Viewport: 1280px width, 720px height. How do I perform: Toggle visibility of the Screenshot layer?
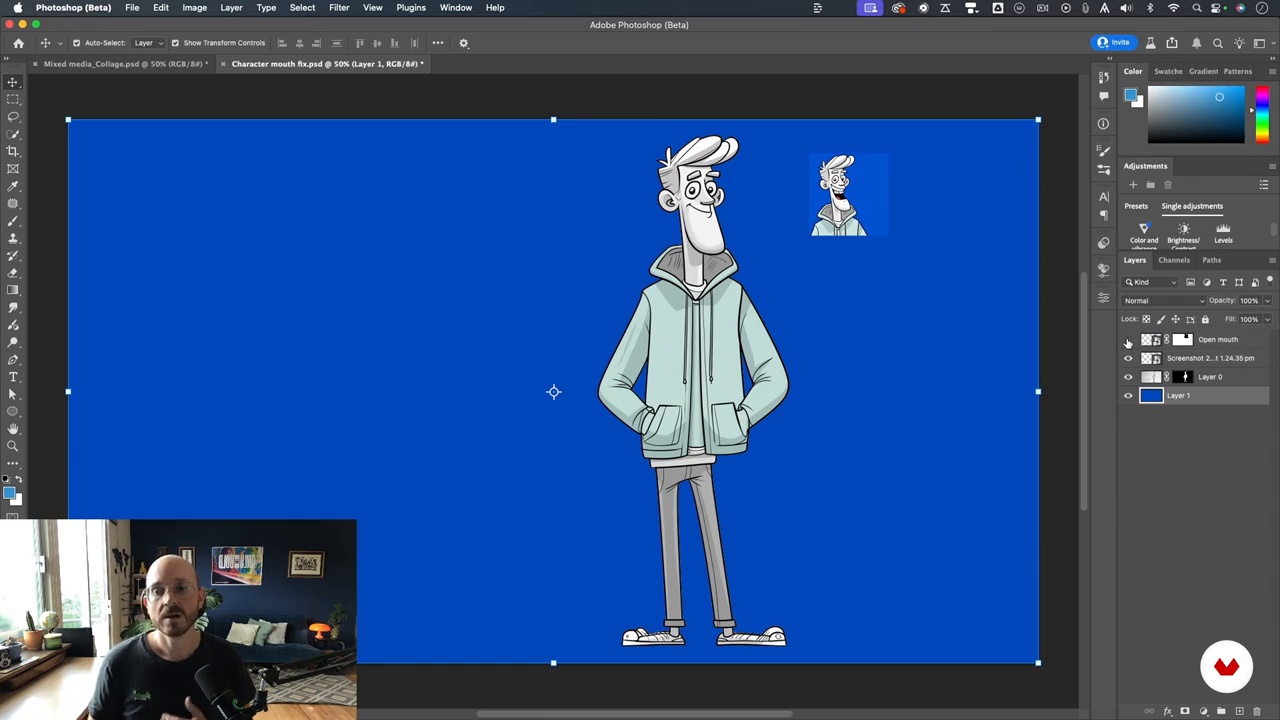click(x=1128, y=358)
